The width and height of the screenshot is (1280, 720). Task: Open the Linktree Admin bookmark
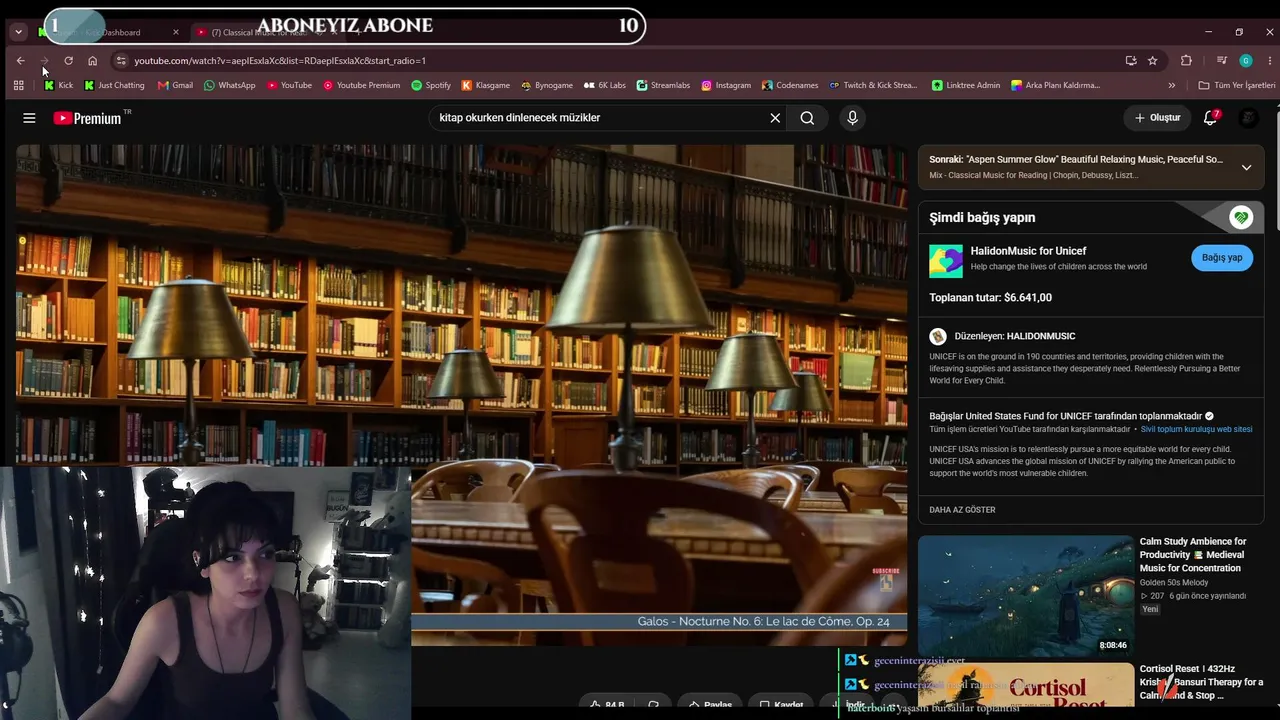(966, 85)
